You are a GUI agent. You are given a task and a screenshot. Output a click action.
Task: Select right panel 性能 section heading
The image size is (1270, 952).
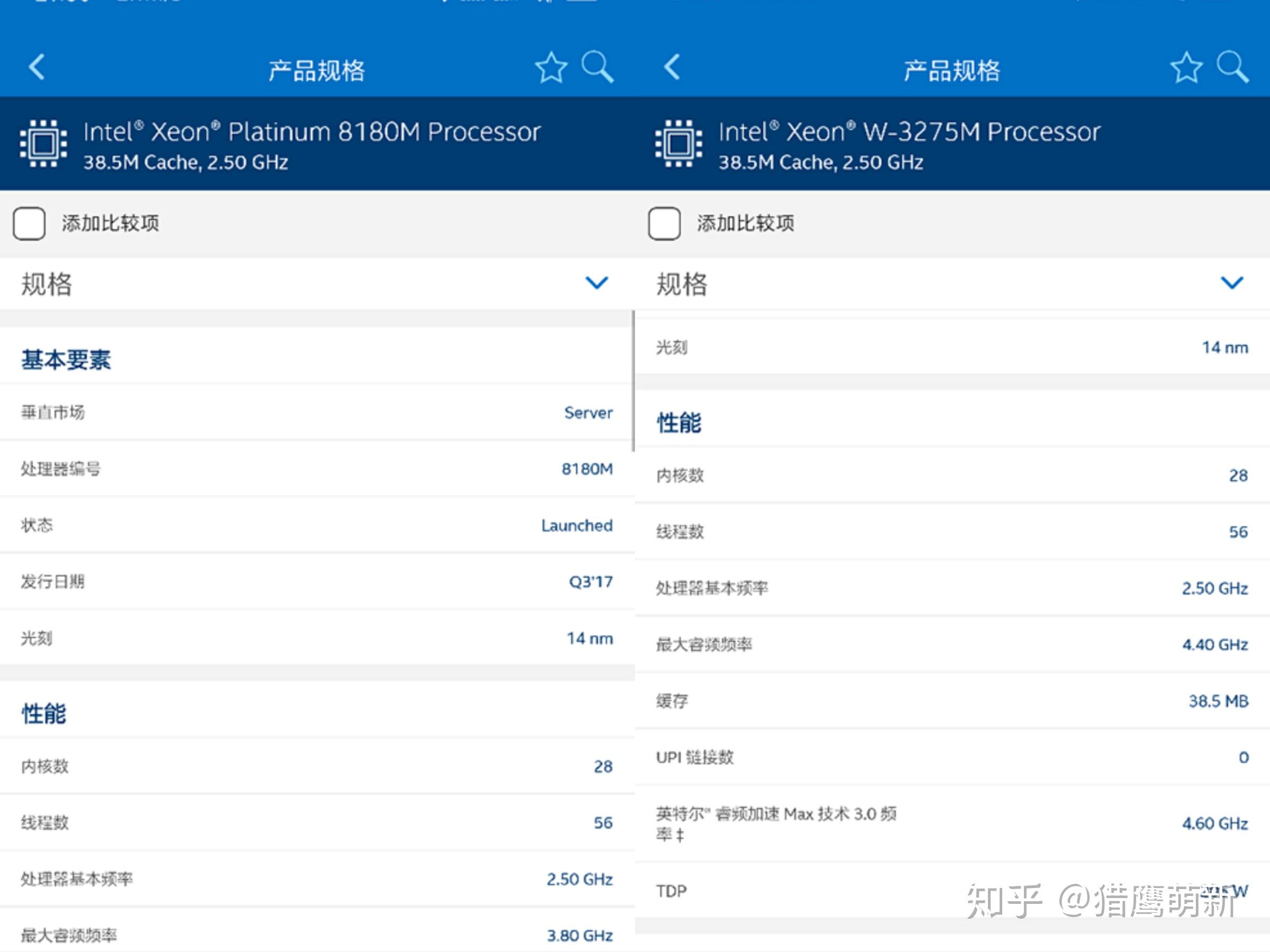(x=678, y=423)
